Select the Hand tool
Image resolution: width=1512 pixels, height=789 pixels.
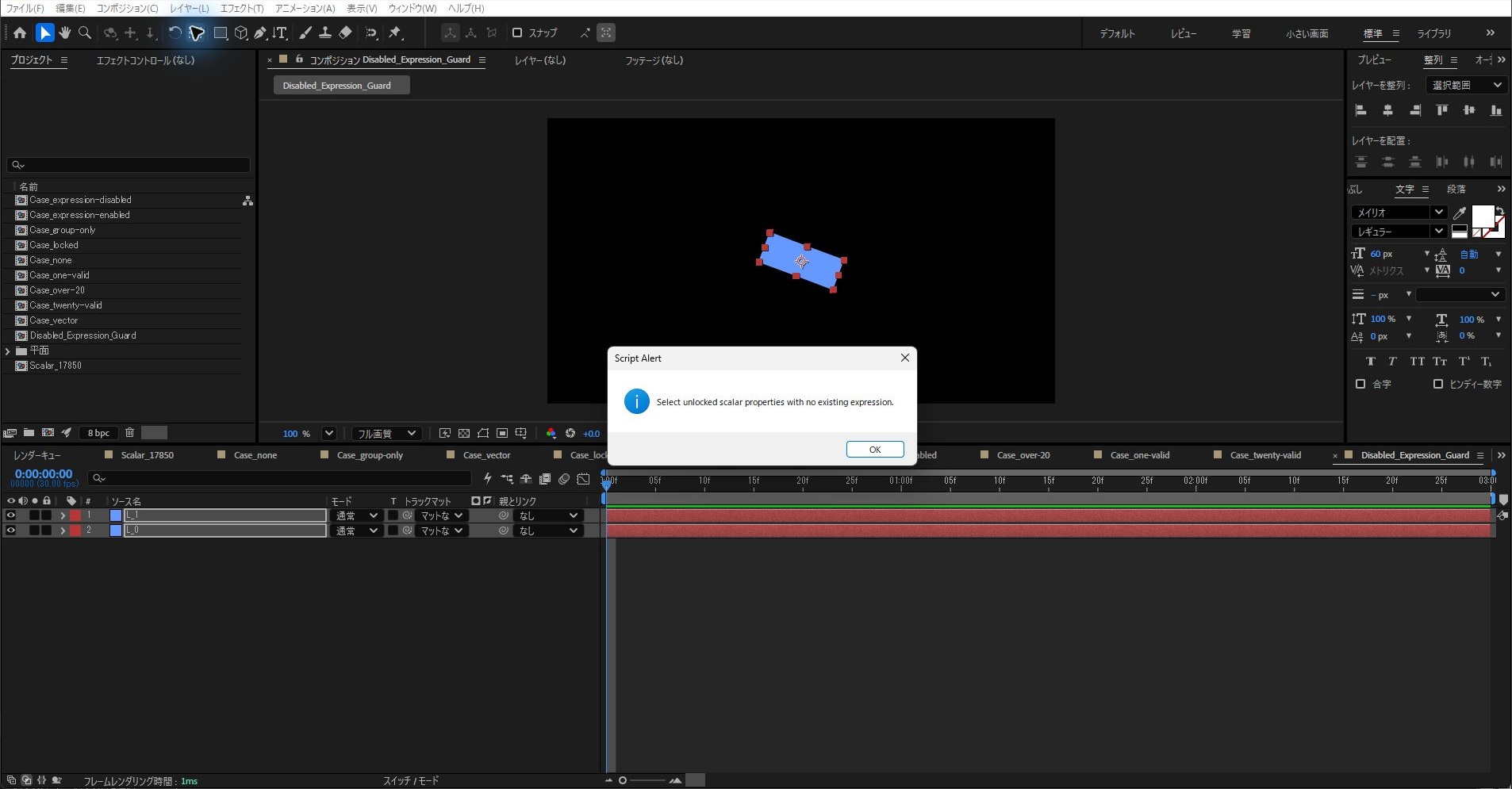point(64,33)
